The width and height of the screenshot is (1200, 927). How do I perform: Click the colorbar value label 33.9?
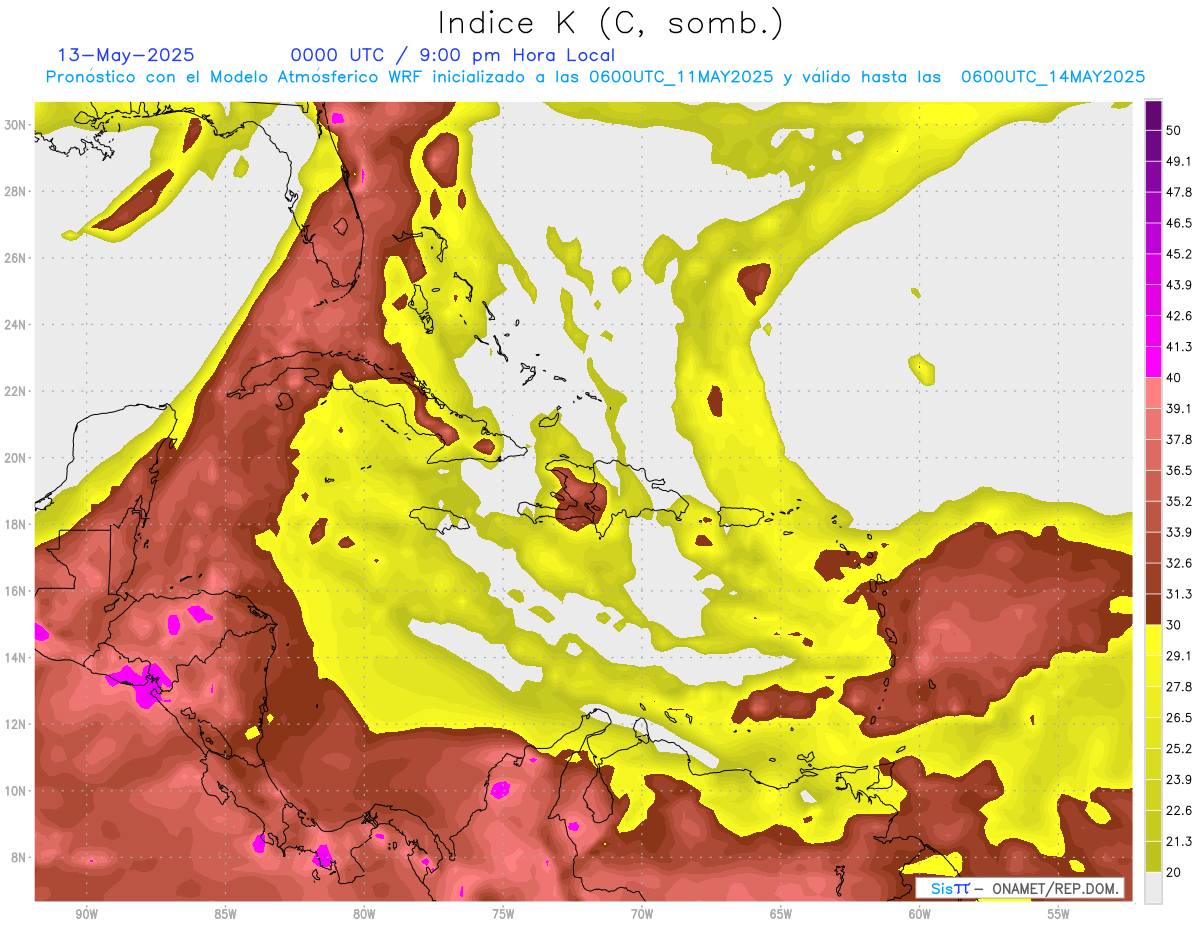click(1179, 532)
